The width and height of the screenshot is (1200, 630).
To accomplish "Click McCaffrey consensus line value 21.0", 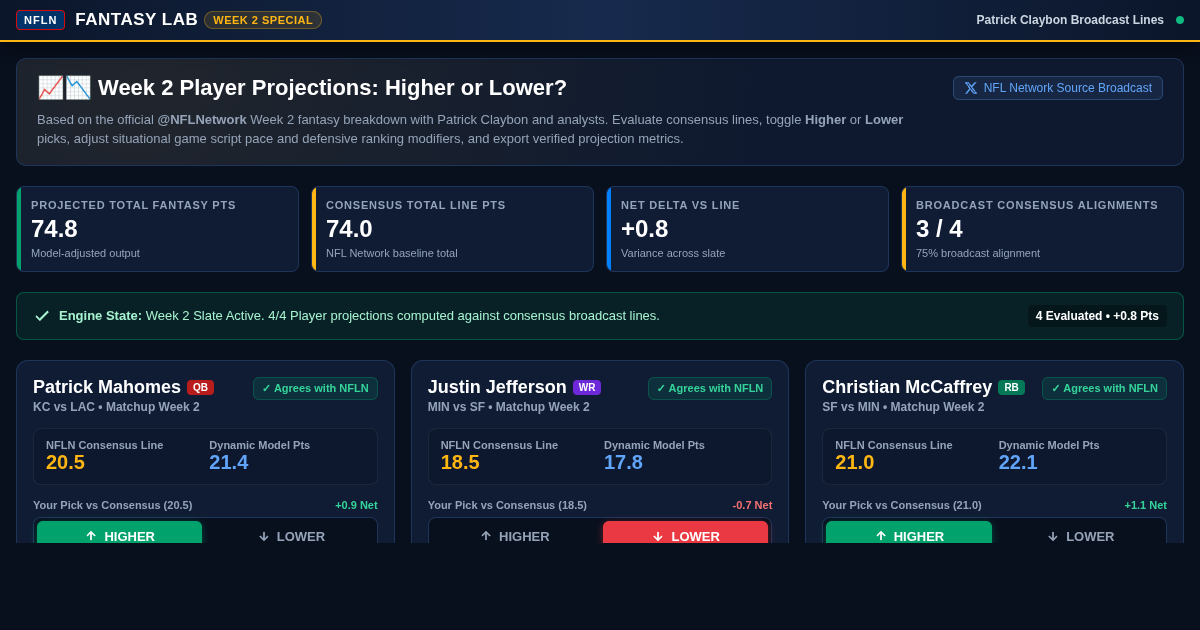I will [x=855, y=462].
